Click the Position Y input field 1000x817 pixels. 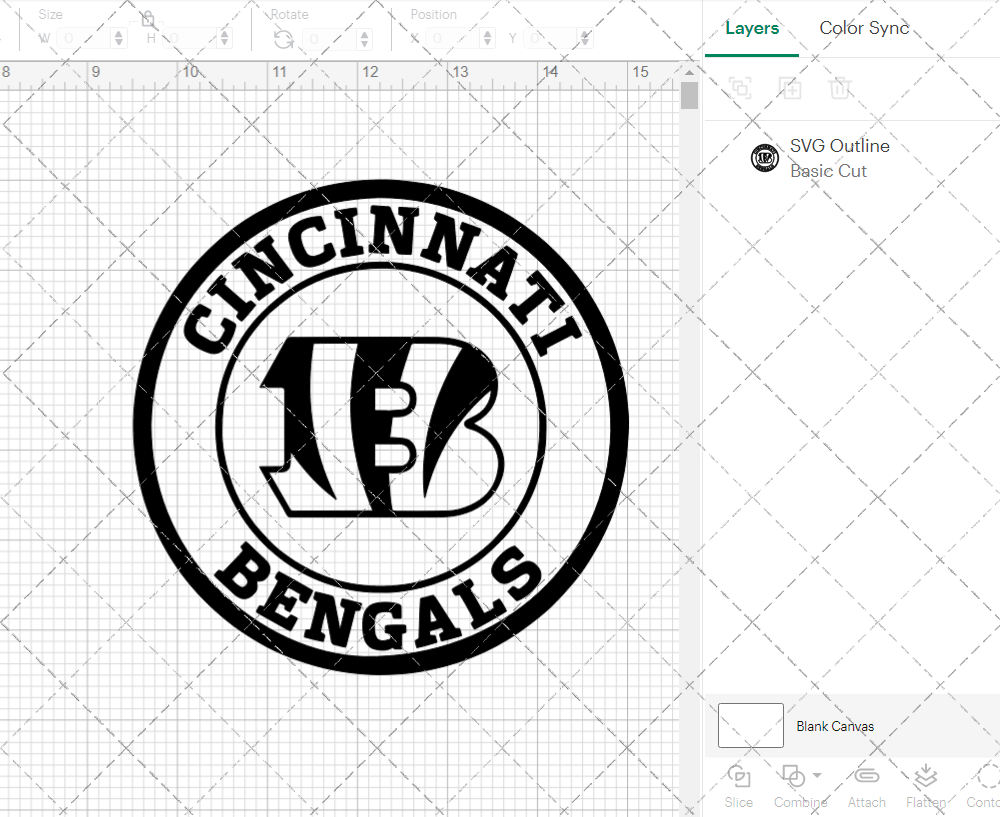[x=551, y=38]
